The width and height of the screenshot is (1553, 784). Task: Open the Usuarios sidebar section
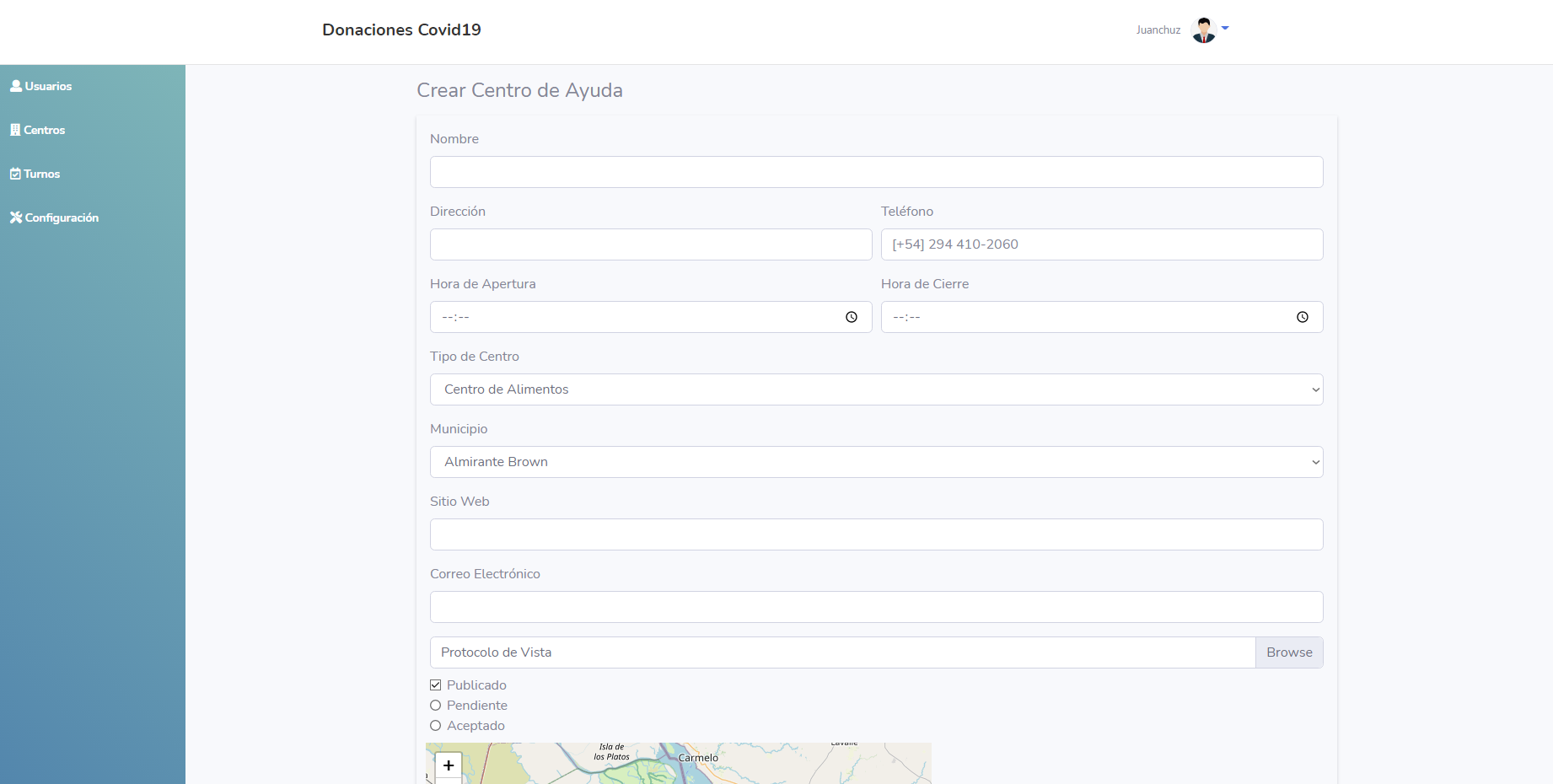tap(40, 86)
